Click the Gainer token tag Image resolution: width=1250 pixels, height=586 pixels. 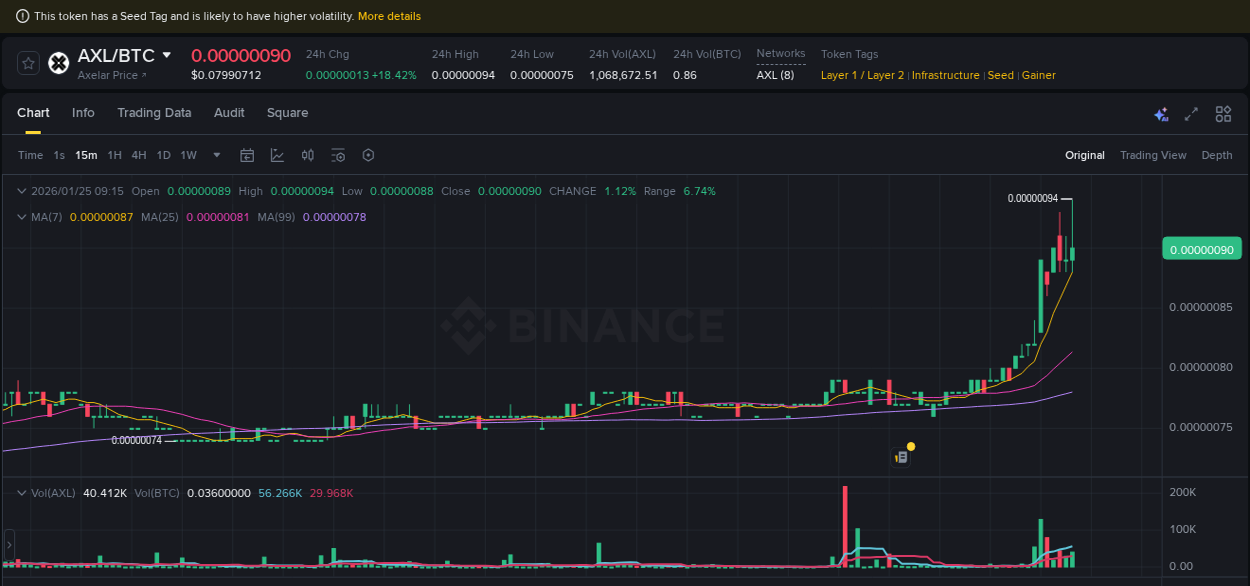click(1038, 75)
